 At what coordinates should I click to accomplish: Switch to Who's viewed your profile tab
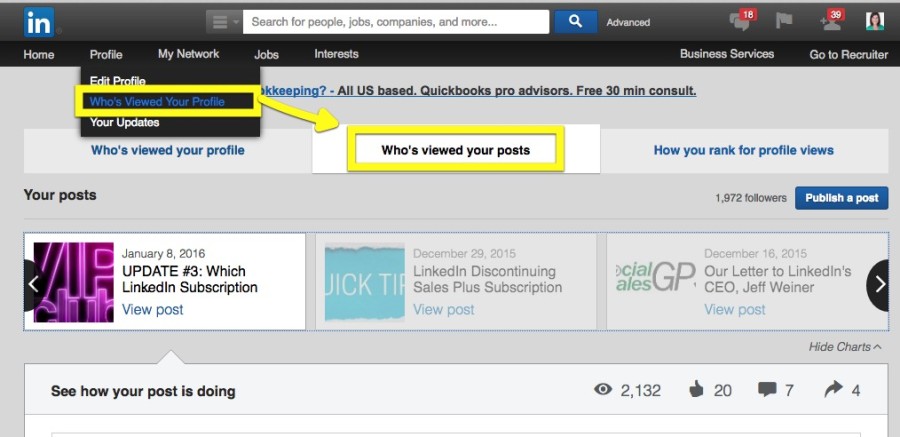[168, 150]
